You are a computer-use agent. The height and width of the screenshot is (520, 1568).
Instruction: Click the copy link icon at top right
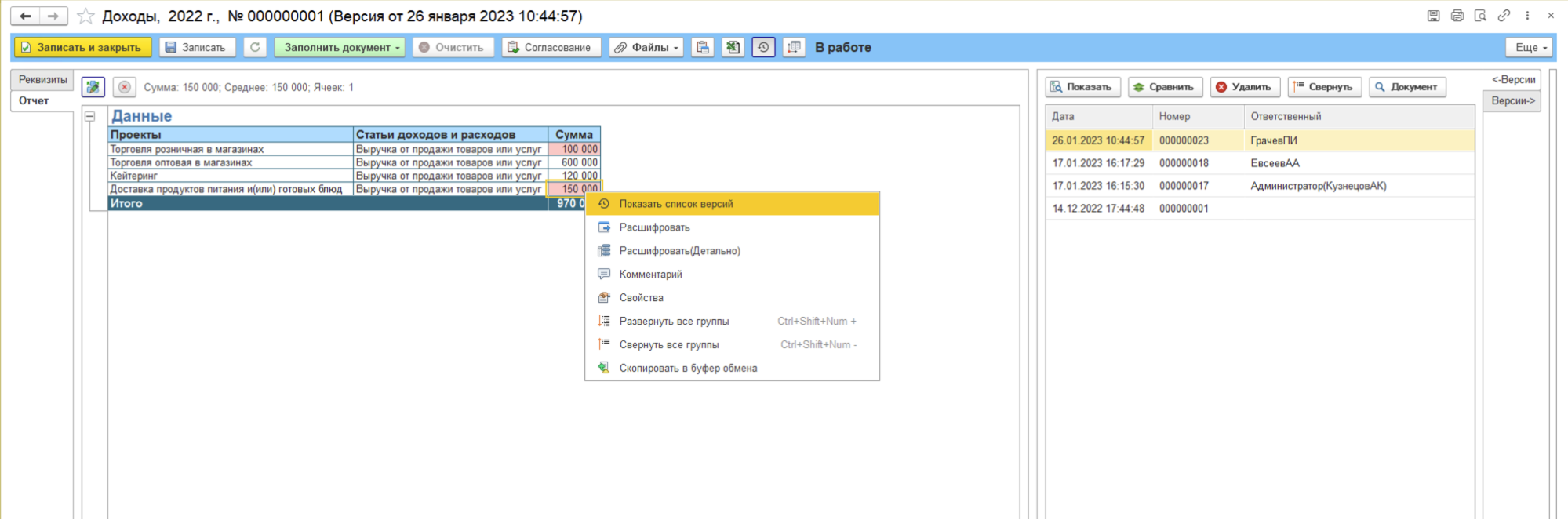click(1504, 16)
